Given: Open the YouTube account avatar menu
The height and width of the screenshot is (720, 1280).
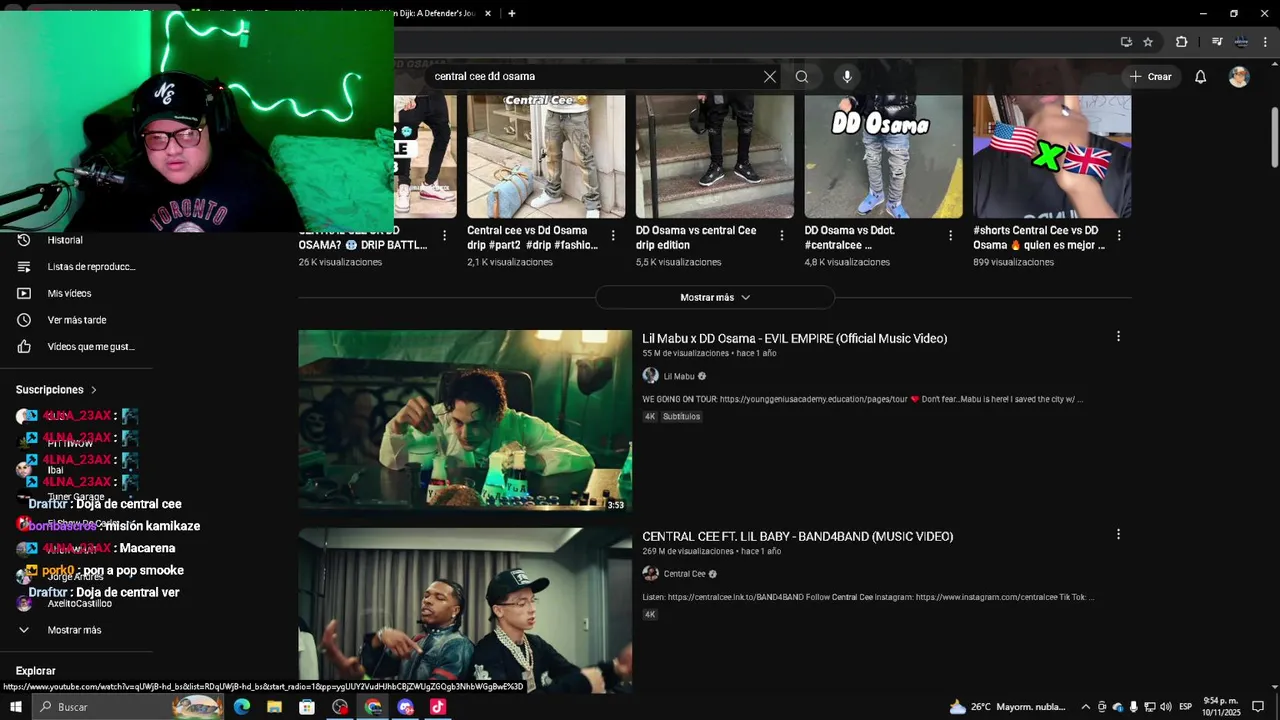Looking at the screenshot, I should (1239, 77).
